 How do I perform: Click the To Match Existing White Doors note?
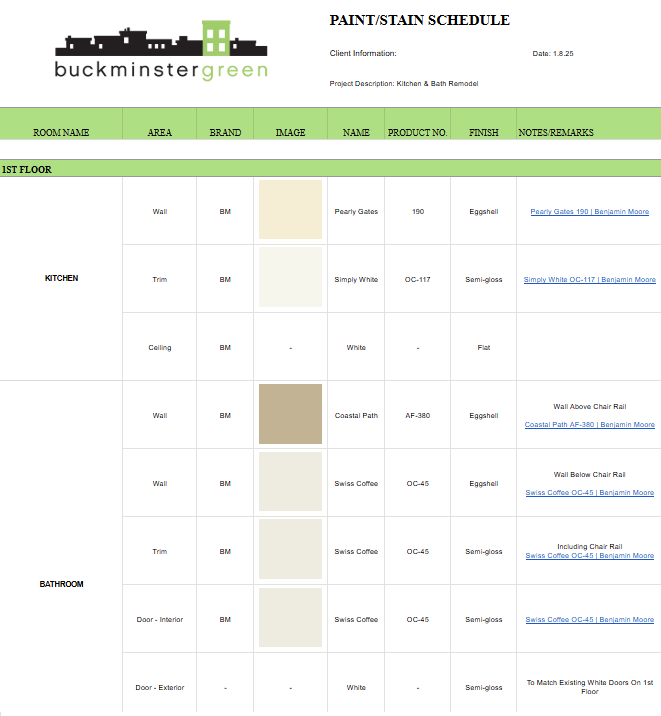(589, 687)
